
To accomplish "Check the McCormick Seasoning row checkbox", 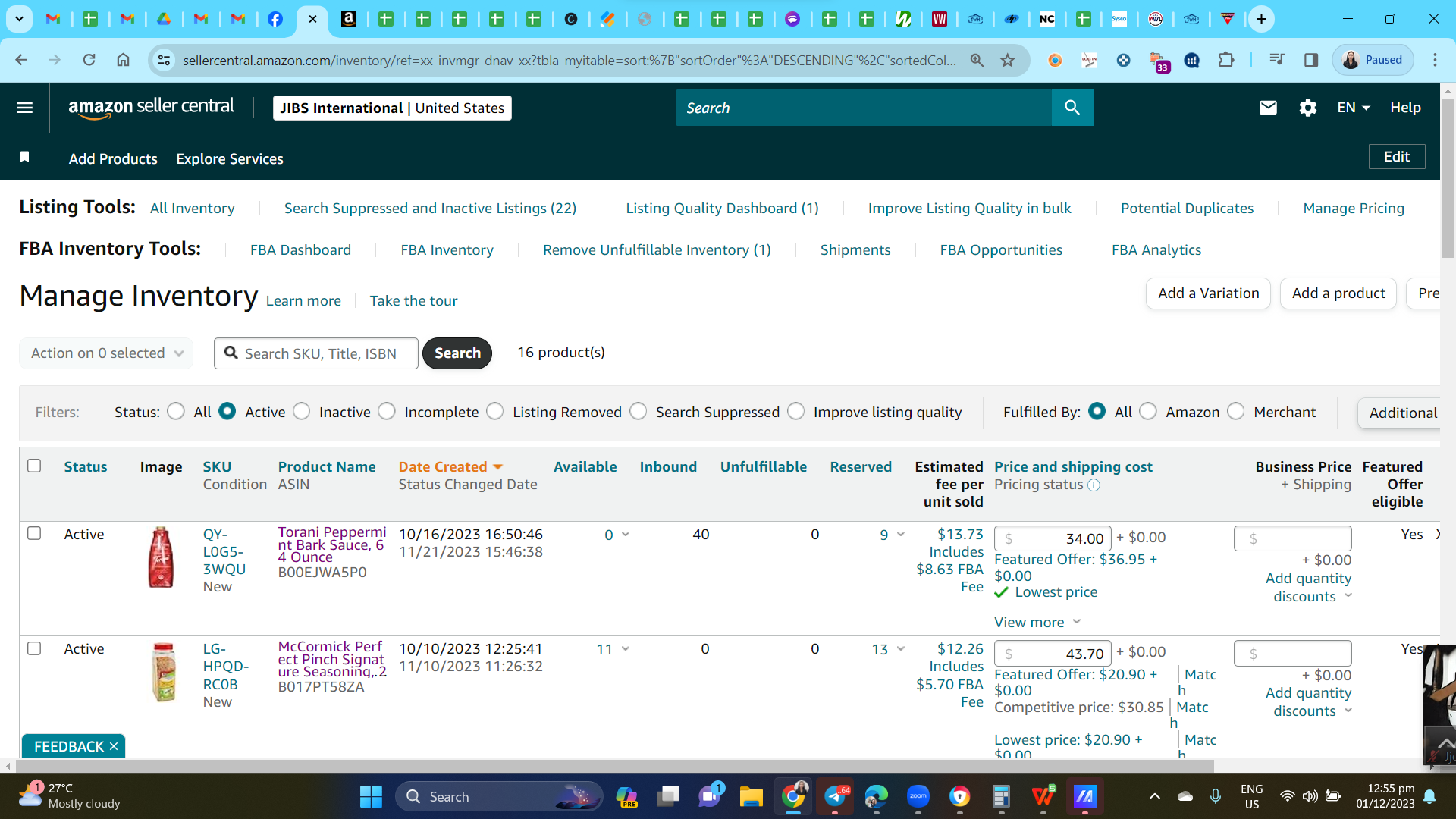I will click(34, 648).
